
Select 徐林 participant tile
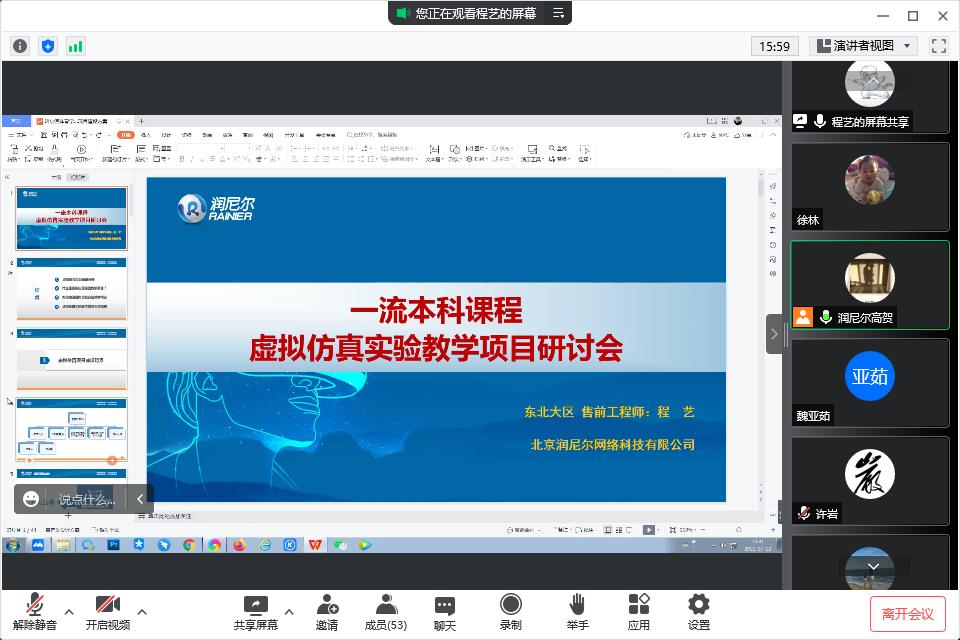point(870,187)
